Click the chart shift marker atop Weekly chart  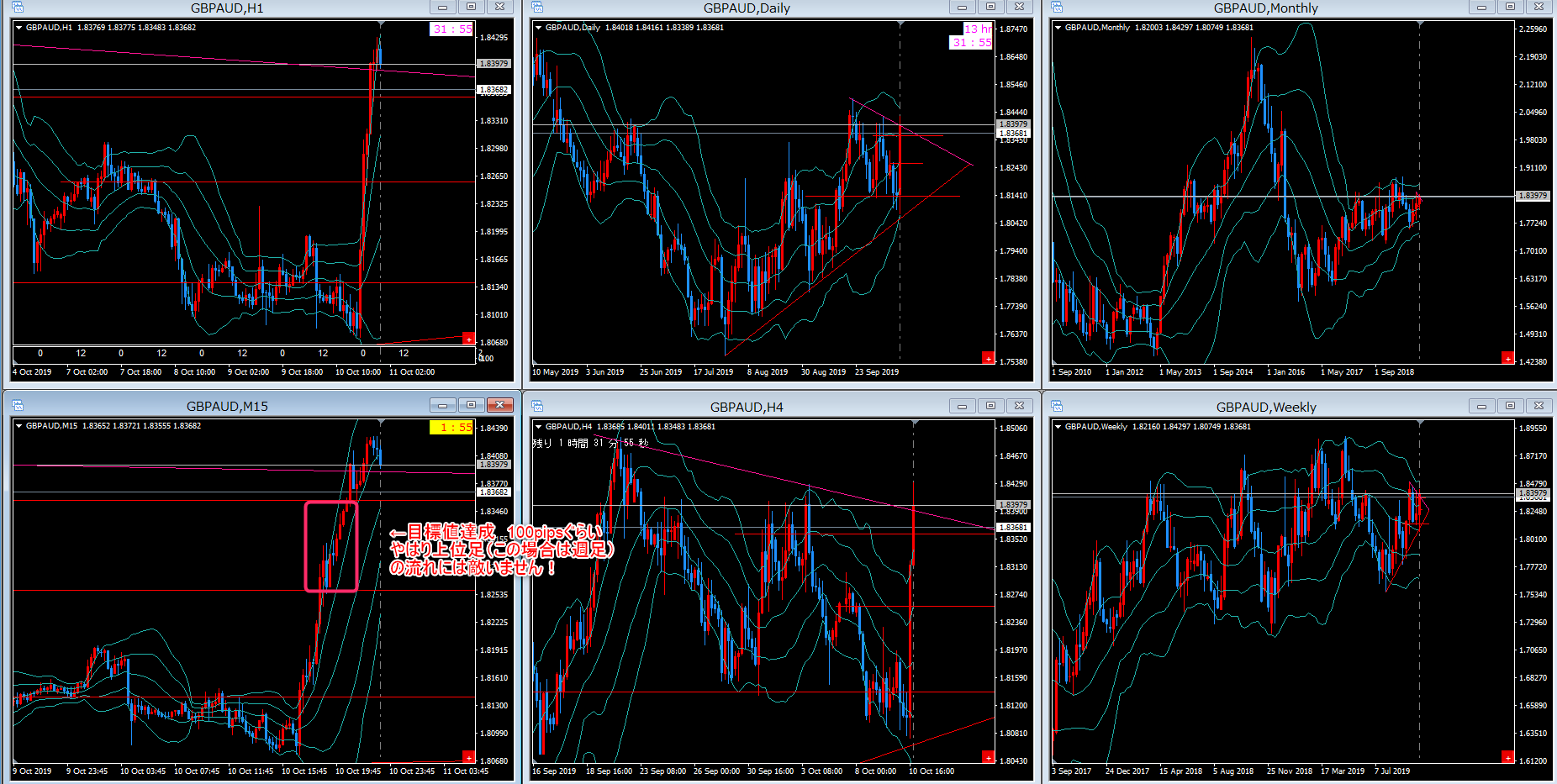pos(1420,423)
